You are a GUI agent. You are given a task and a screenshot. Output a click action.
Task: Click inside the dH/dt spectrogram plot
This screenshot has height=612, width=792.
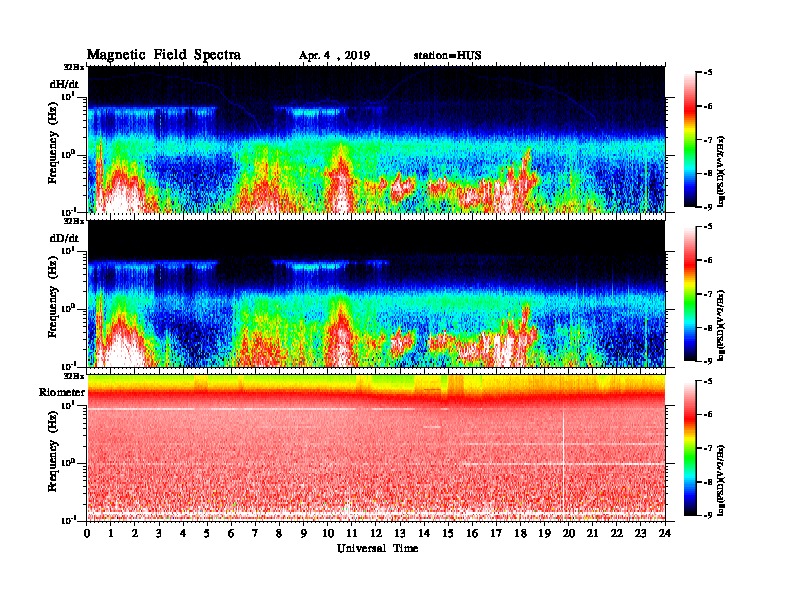coord(376,139)
